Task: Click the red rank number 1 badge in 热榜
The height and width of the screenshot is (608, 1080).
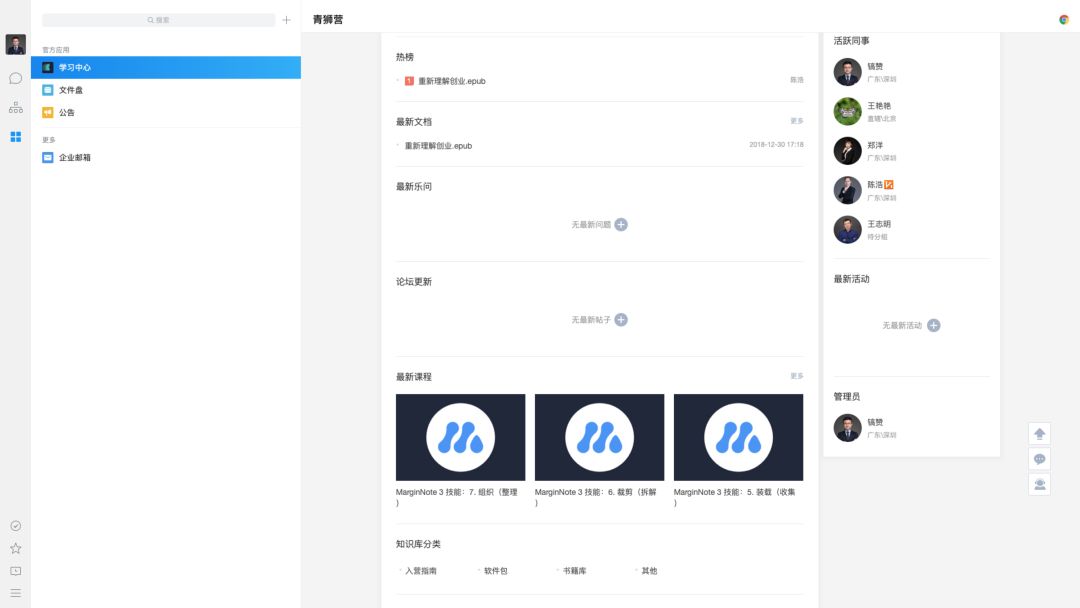Action: 409,81
